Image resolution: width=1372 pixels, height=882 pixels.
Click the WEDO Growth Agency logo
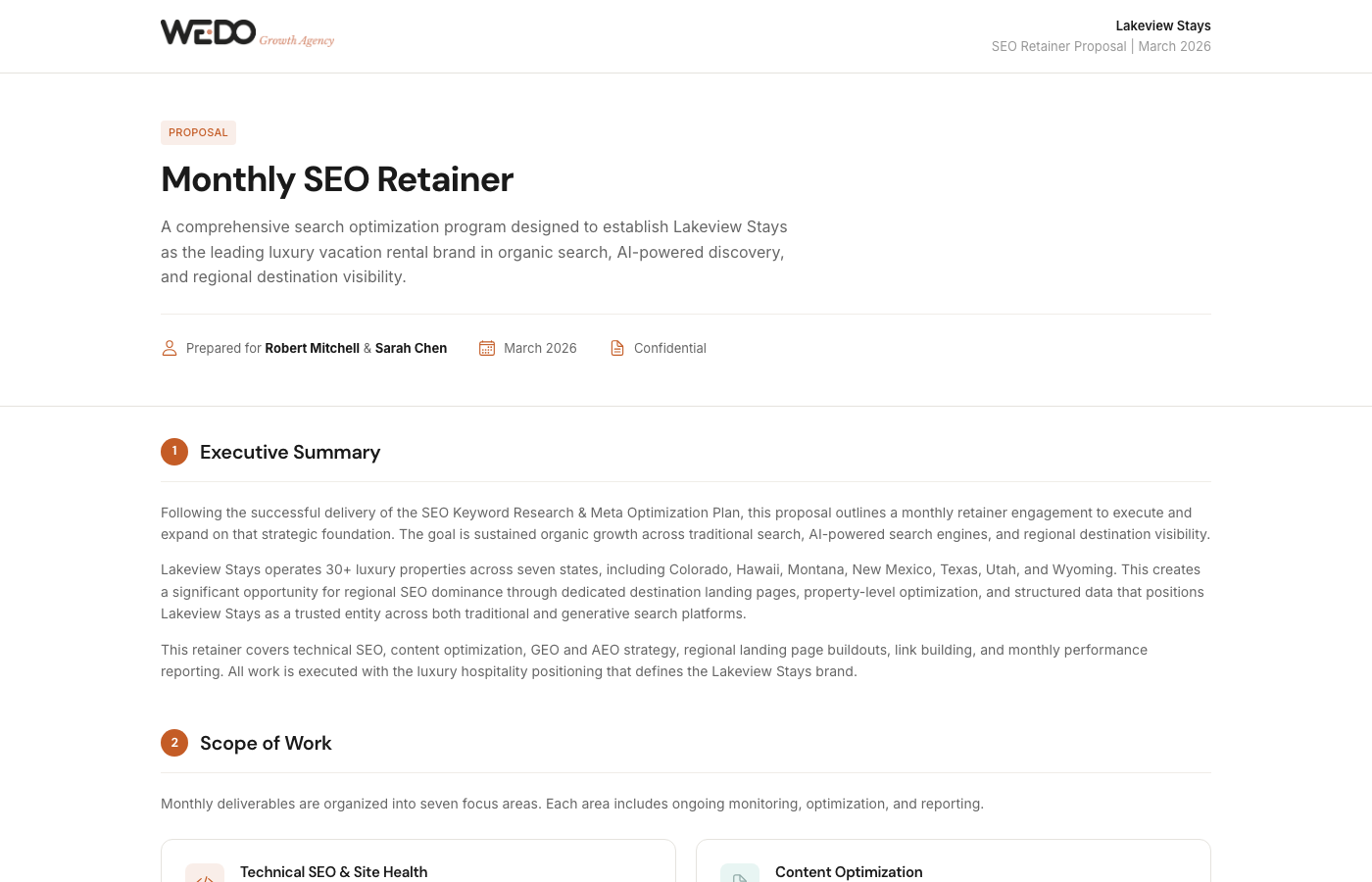click(209, 32)
